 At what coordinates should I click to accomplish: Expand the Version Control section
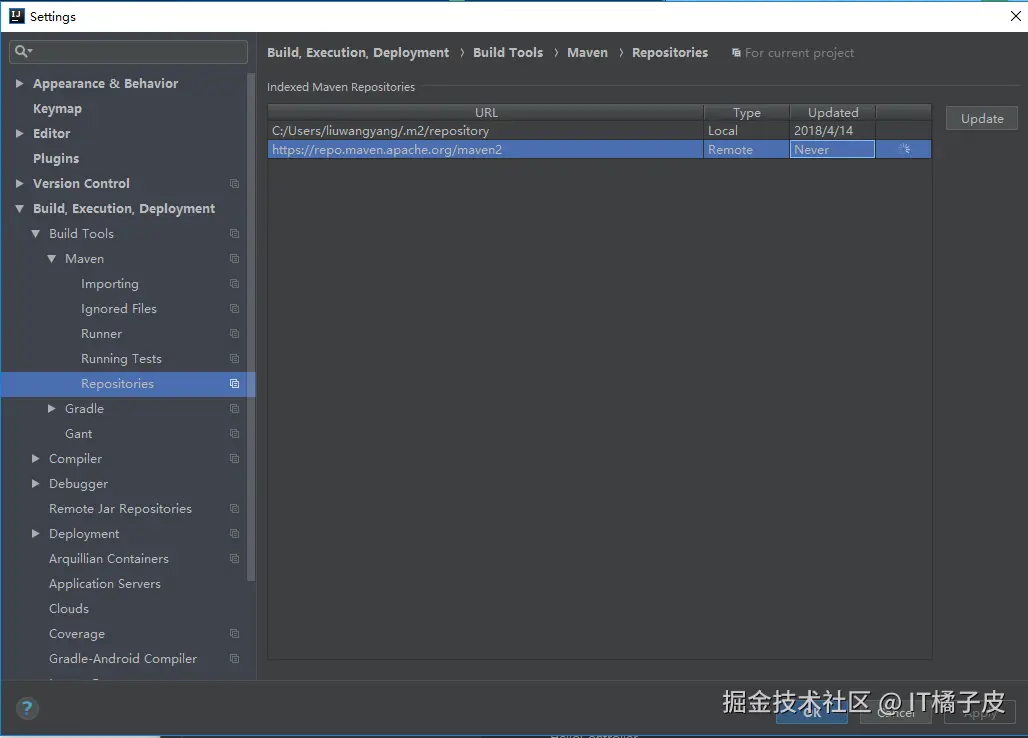pyautogui.click(x=20, y=184)
